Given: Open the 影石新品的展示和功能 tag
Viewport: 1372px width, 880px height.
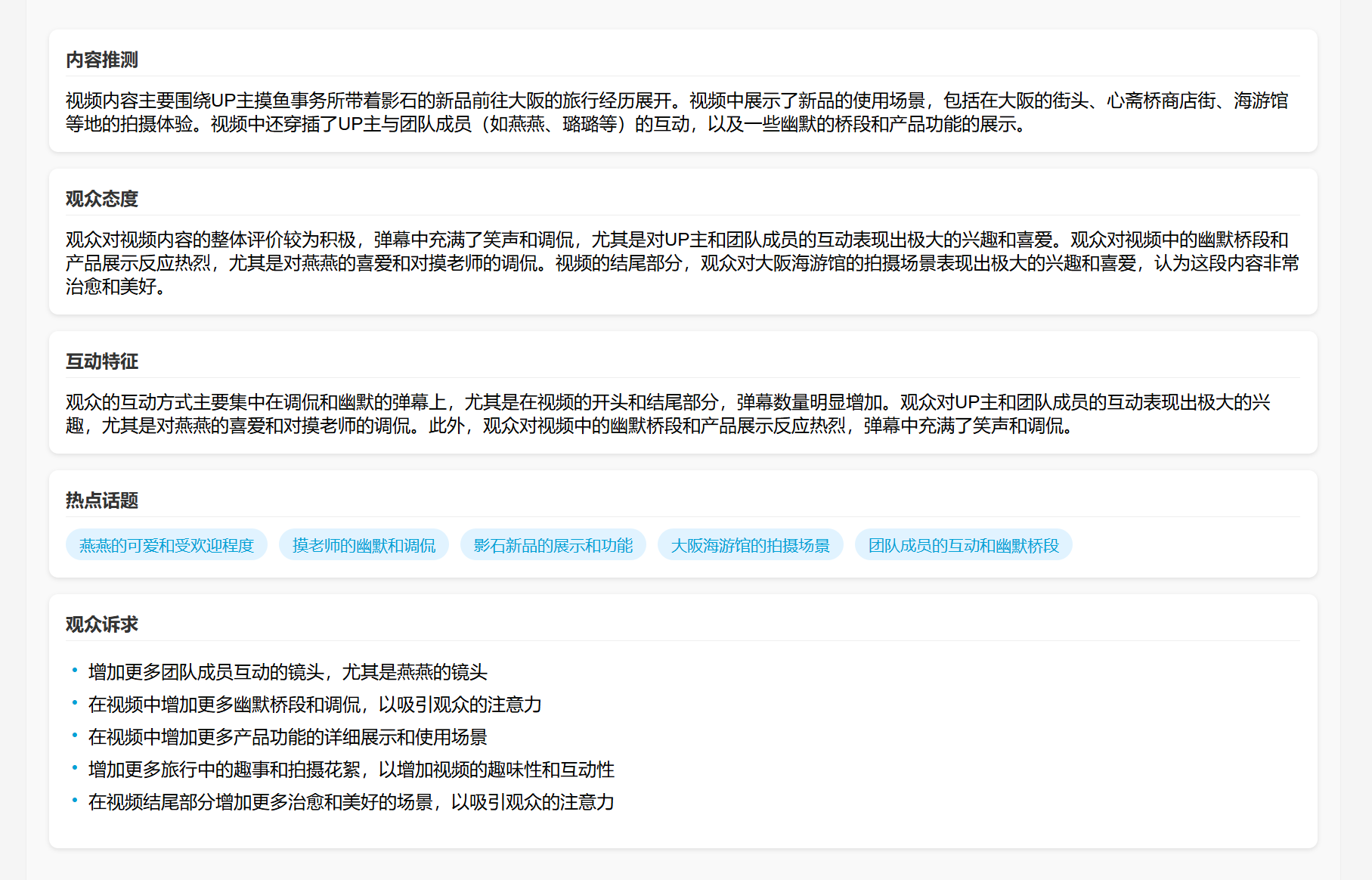Looking at the screenshot, I should coord(553,545).
